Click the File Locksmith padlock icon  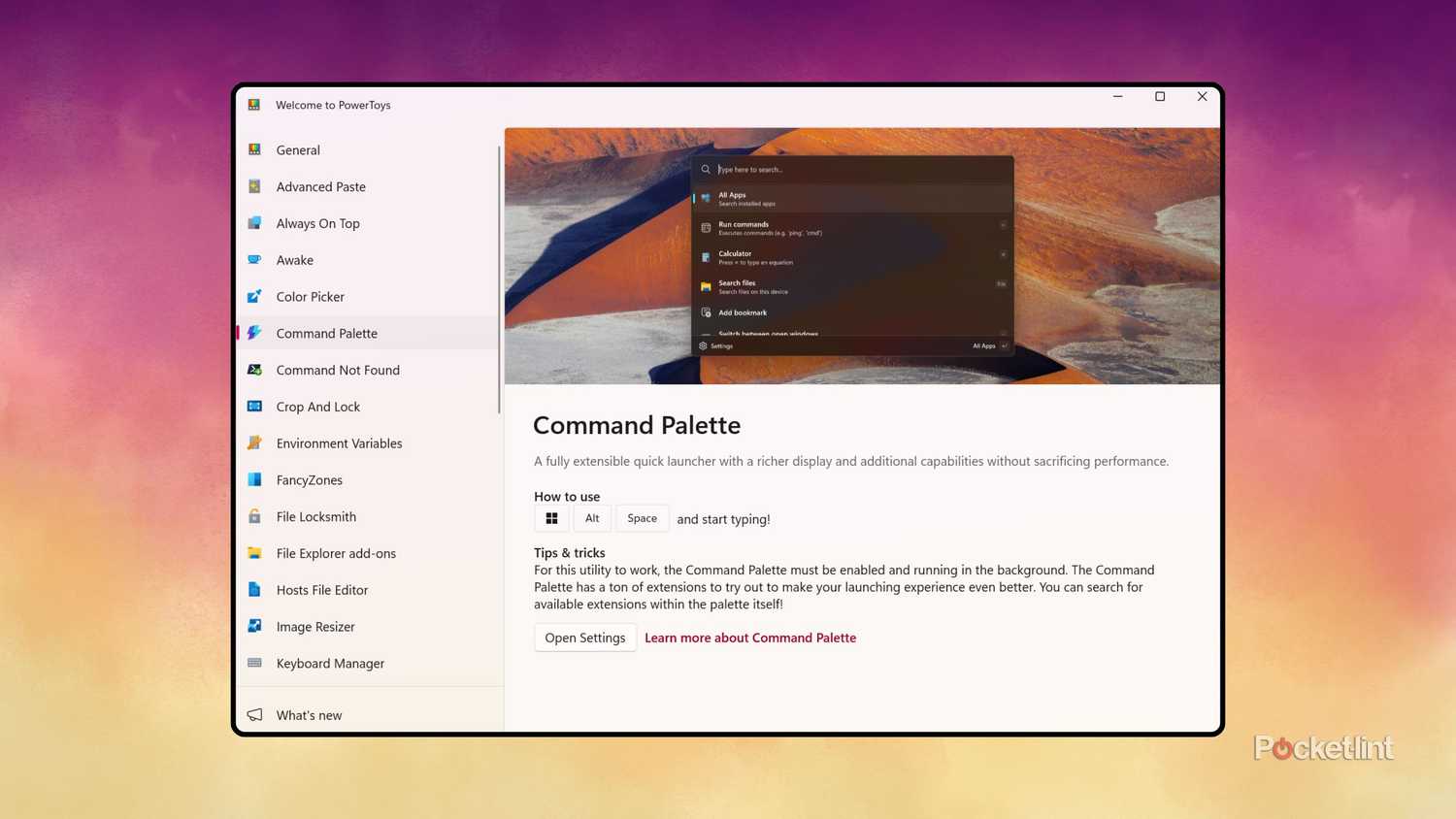tap(254, 516)
